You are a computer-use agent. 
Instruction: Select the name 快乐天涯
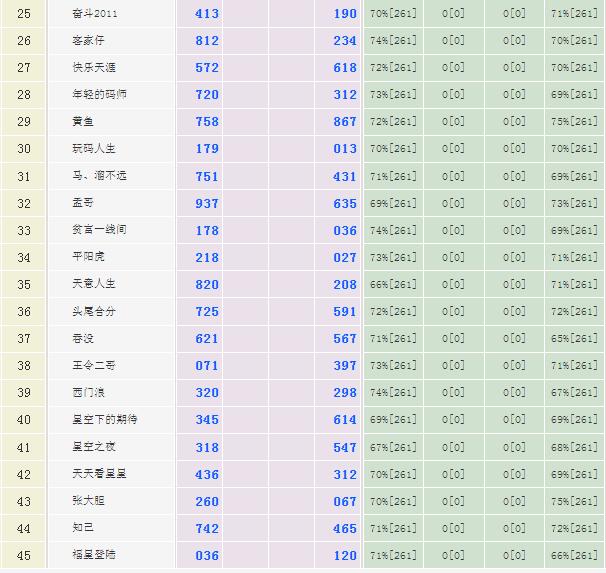click(93, 68)
